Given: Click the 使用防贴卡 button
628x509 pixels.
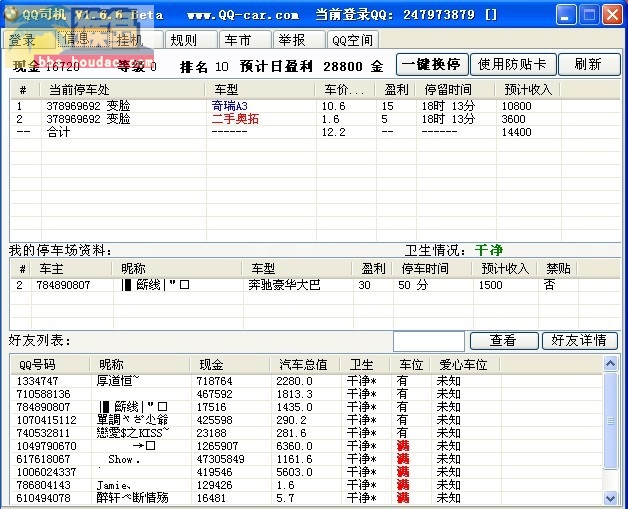Looking at the screenshot, I should pyautogui.click(x=513, y=64).
